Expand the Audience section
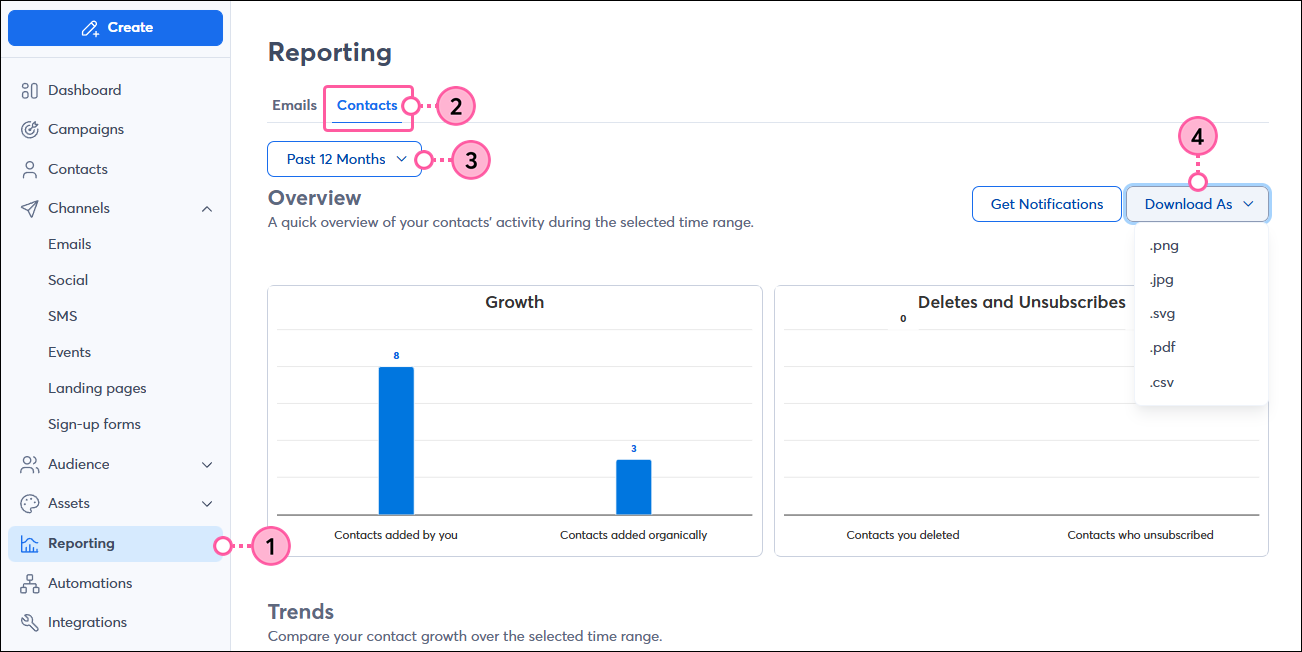This screenshot has width=1302, height=652. click(x=207, y=464)
